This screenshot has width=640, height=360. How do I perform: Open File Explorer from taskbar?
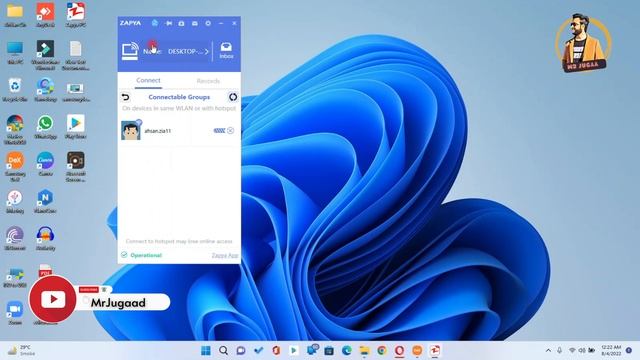[364, 351]
